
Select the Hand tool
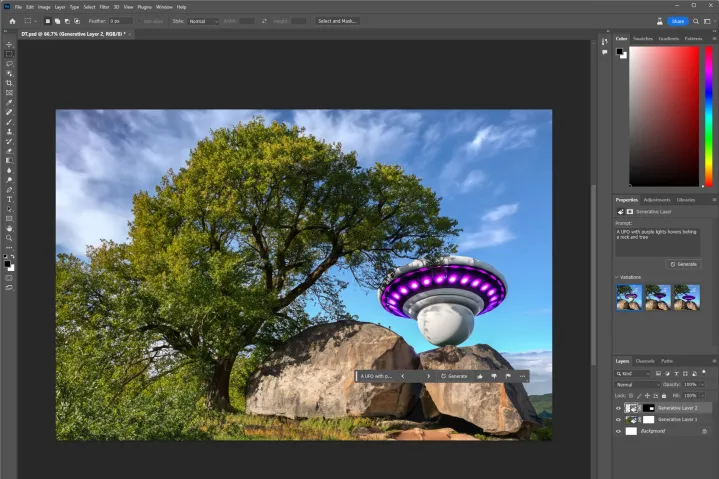click(x=9, y=228)
